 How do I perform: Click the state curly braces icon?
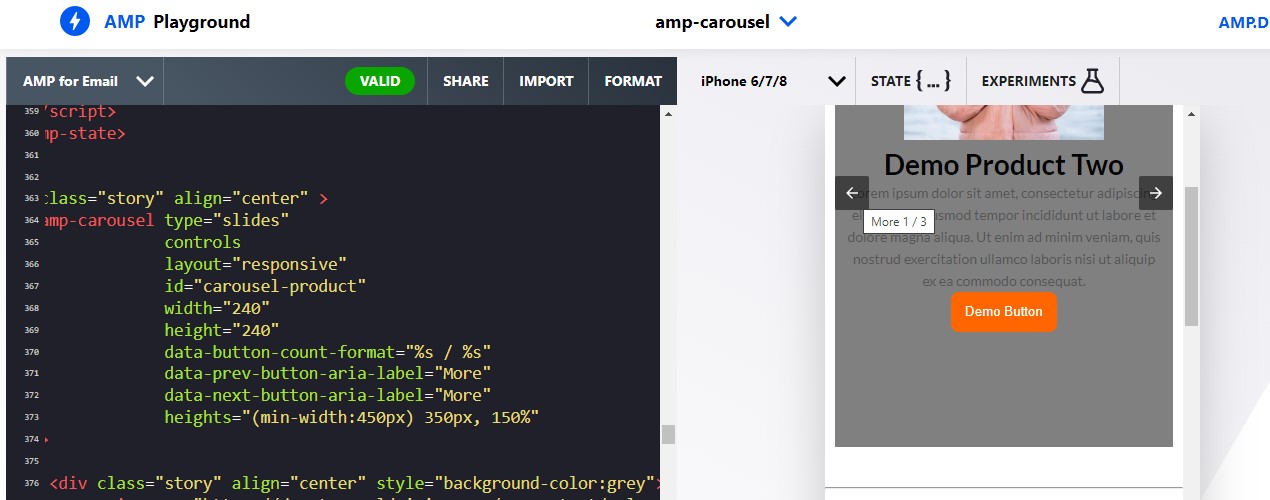point(932,81)
